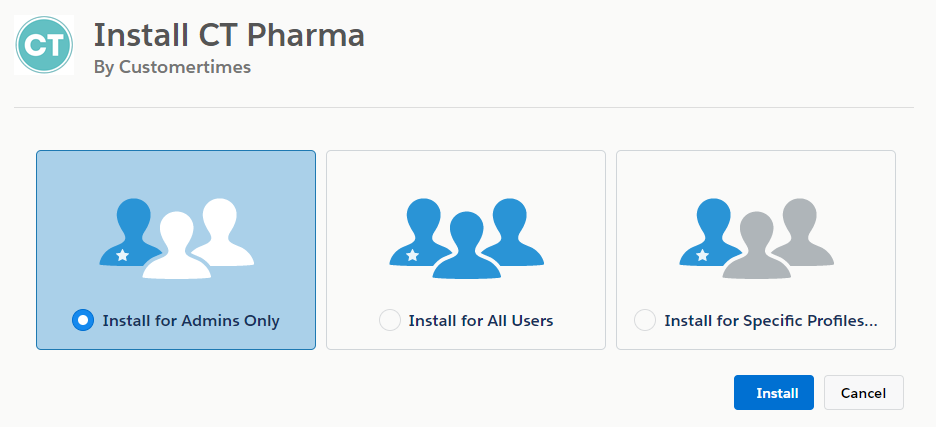Select the Install for Specific Profiles radio button

tap(645, 321)
